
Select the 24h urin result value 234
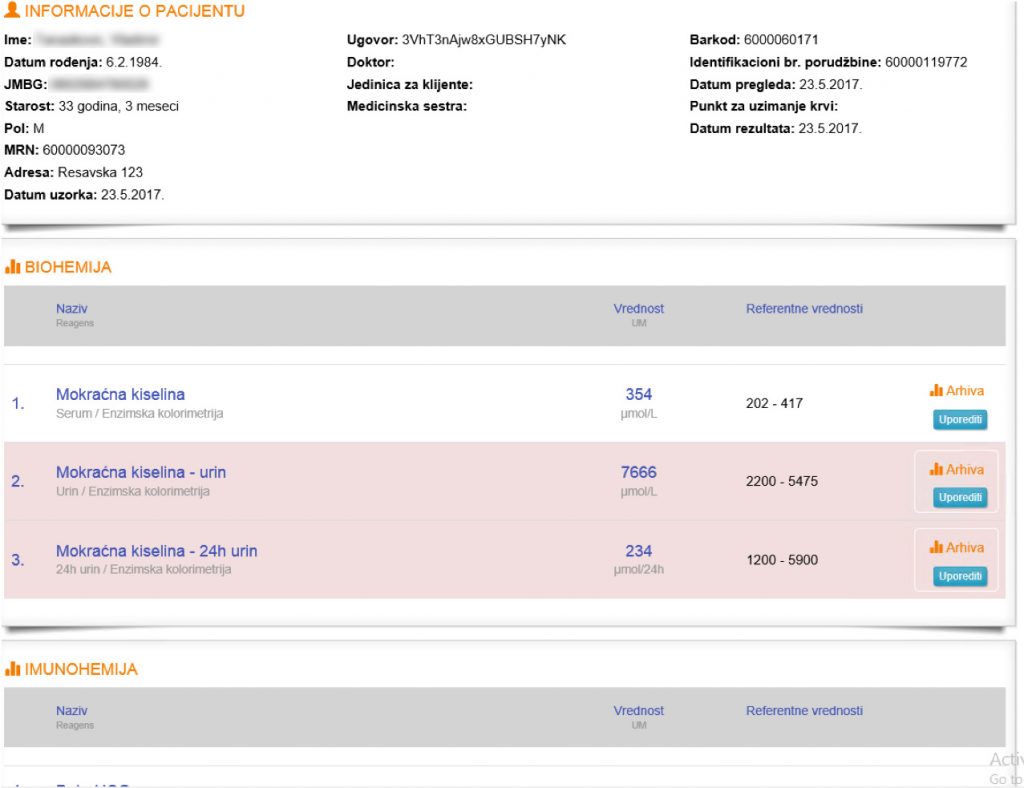[638, 551]
